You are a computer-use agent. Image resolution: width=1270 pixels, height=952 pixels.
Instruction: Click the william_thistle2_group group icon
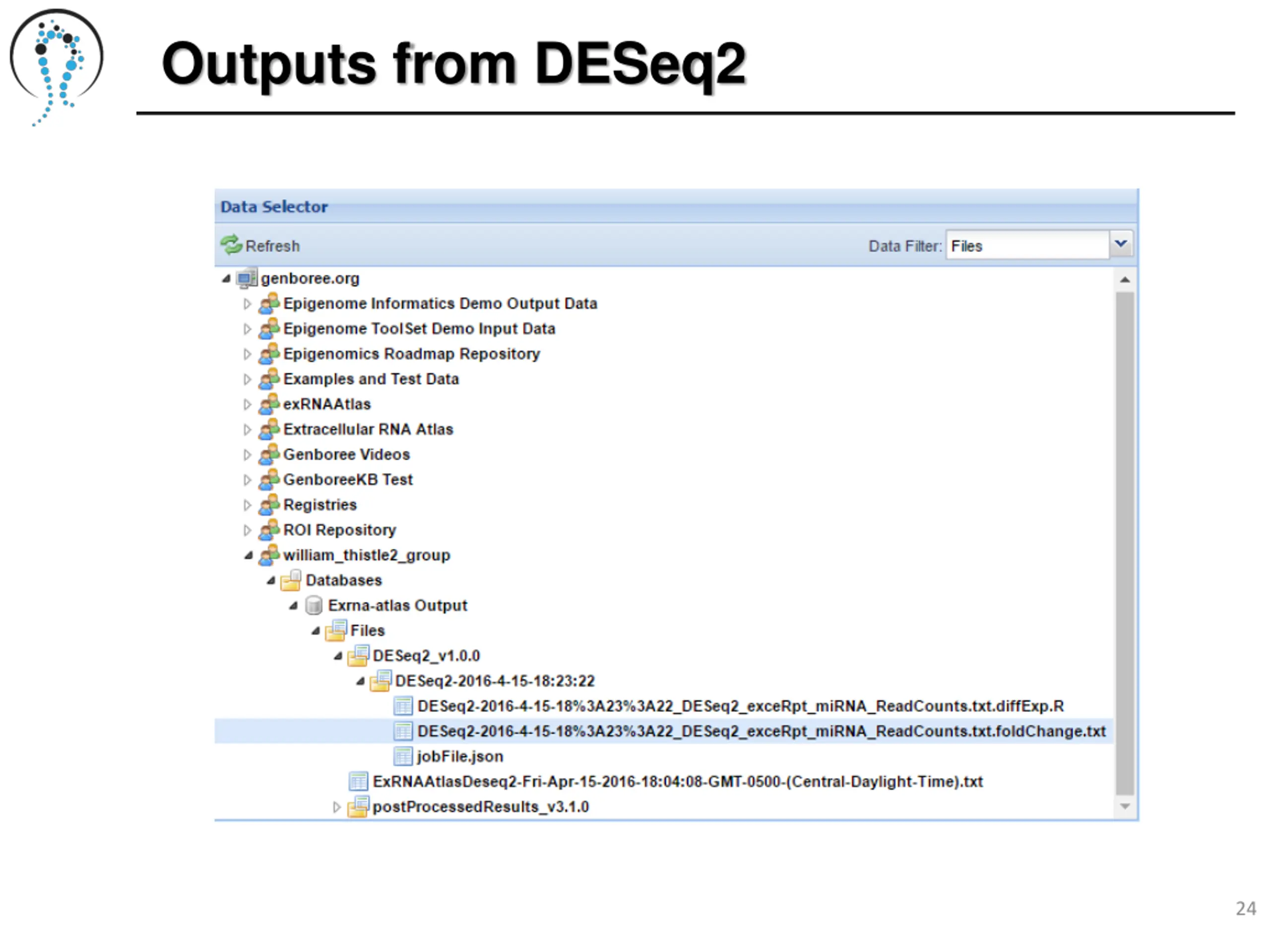pos(269,555)
